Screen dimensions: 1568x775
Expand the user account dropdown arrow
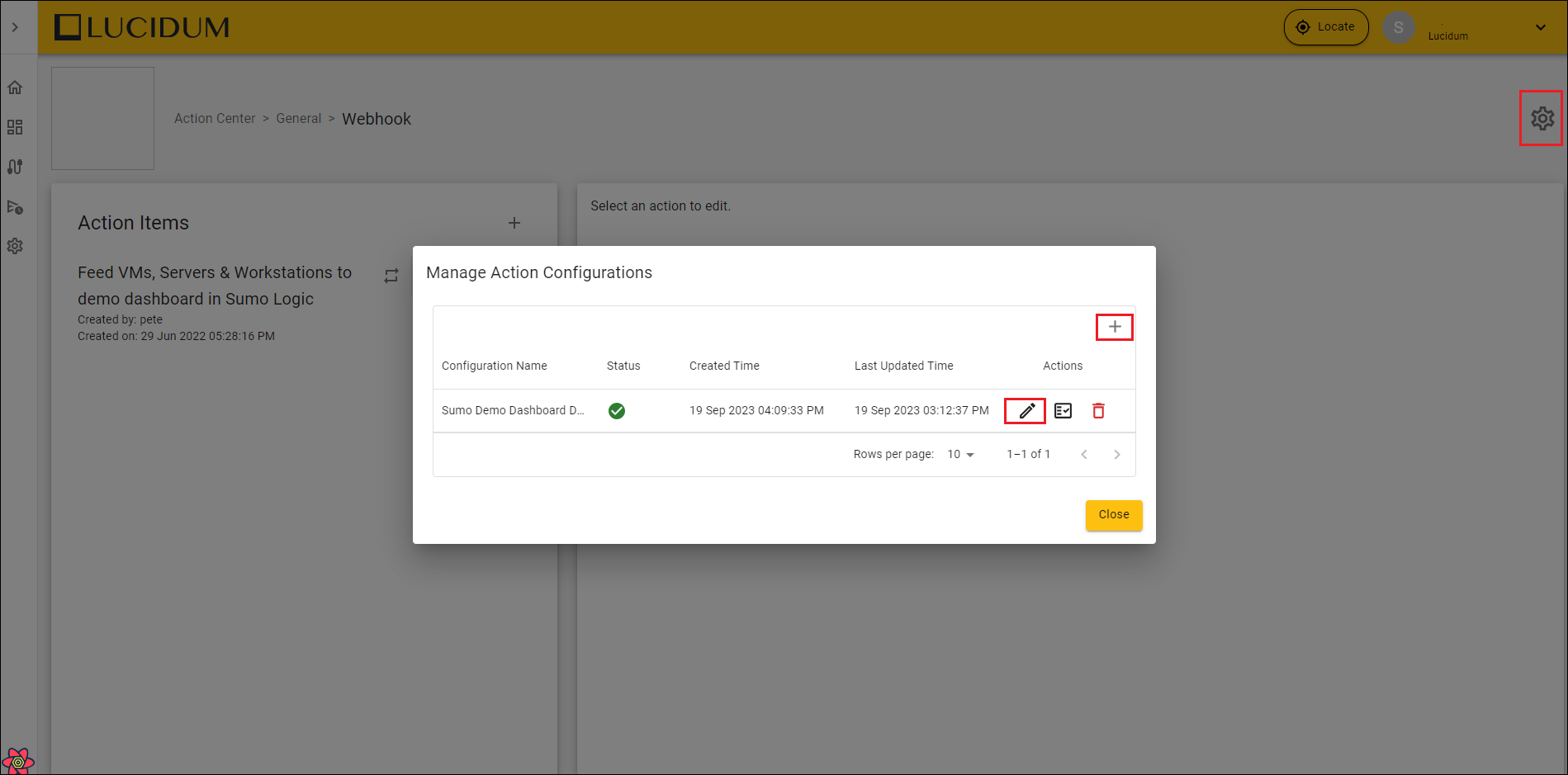tap(1541, 27)
